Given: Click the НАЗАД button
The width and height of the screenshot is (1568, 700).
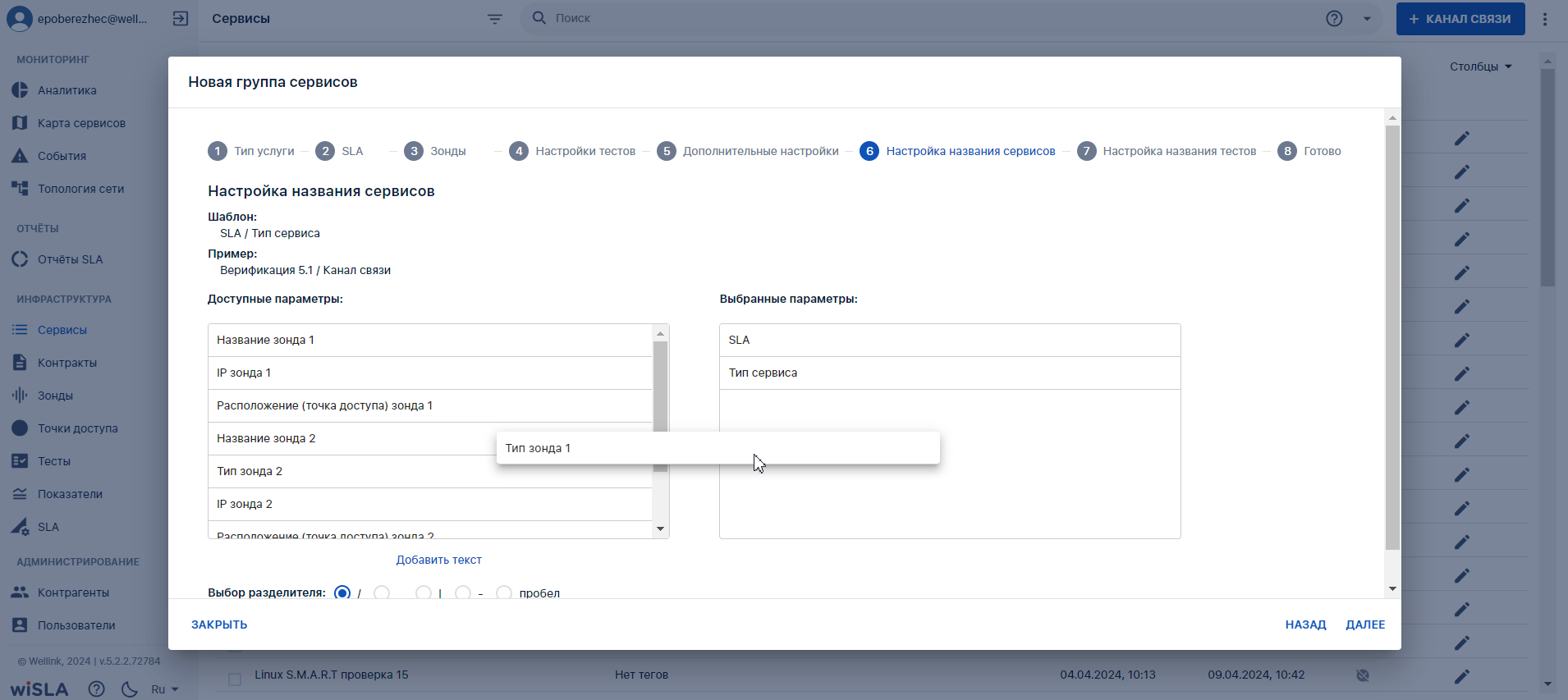Looking at the screenshot, I should [1306, 625].
